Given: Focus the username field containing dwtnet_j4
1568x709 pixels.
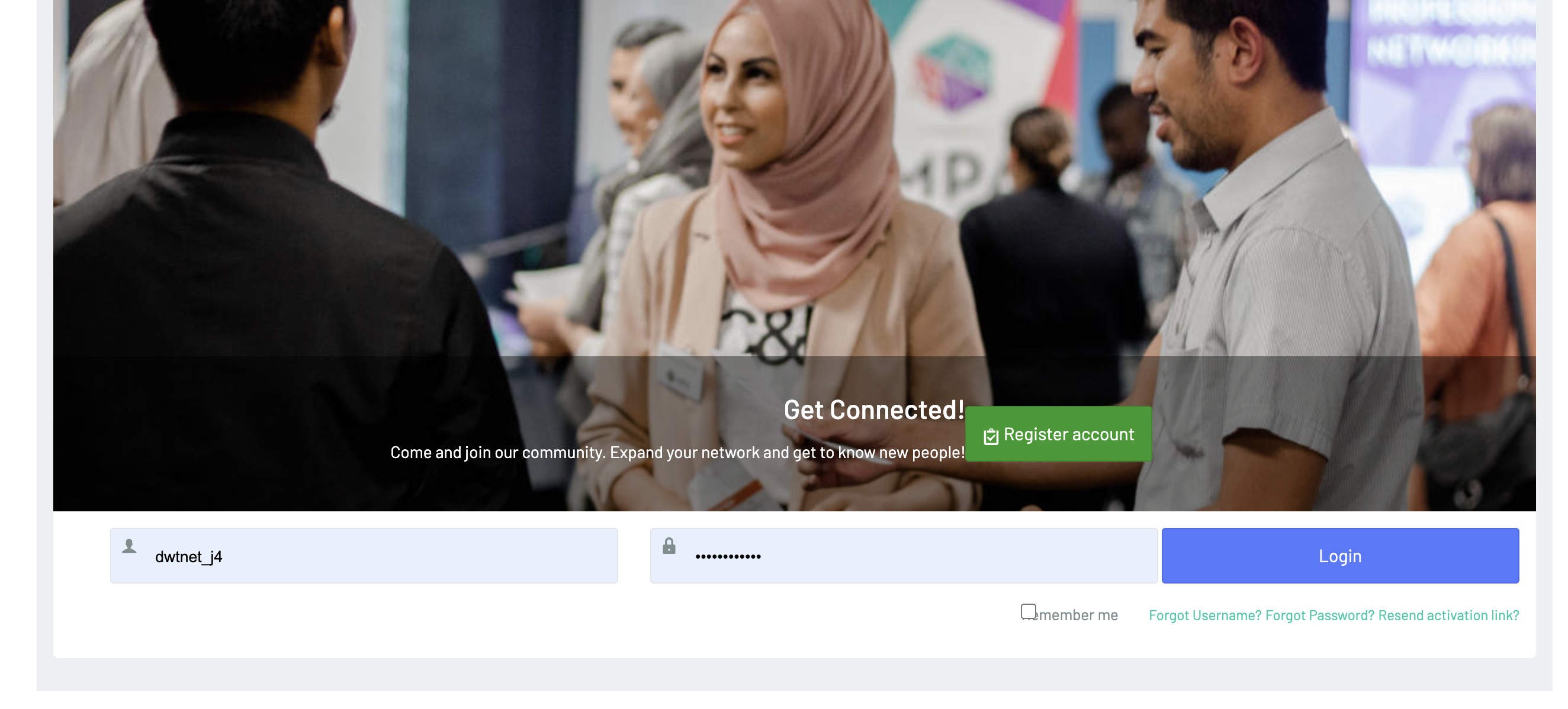Looking at the screenshot, I should pyautogui.click(x=364, y=556).
